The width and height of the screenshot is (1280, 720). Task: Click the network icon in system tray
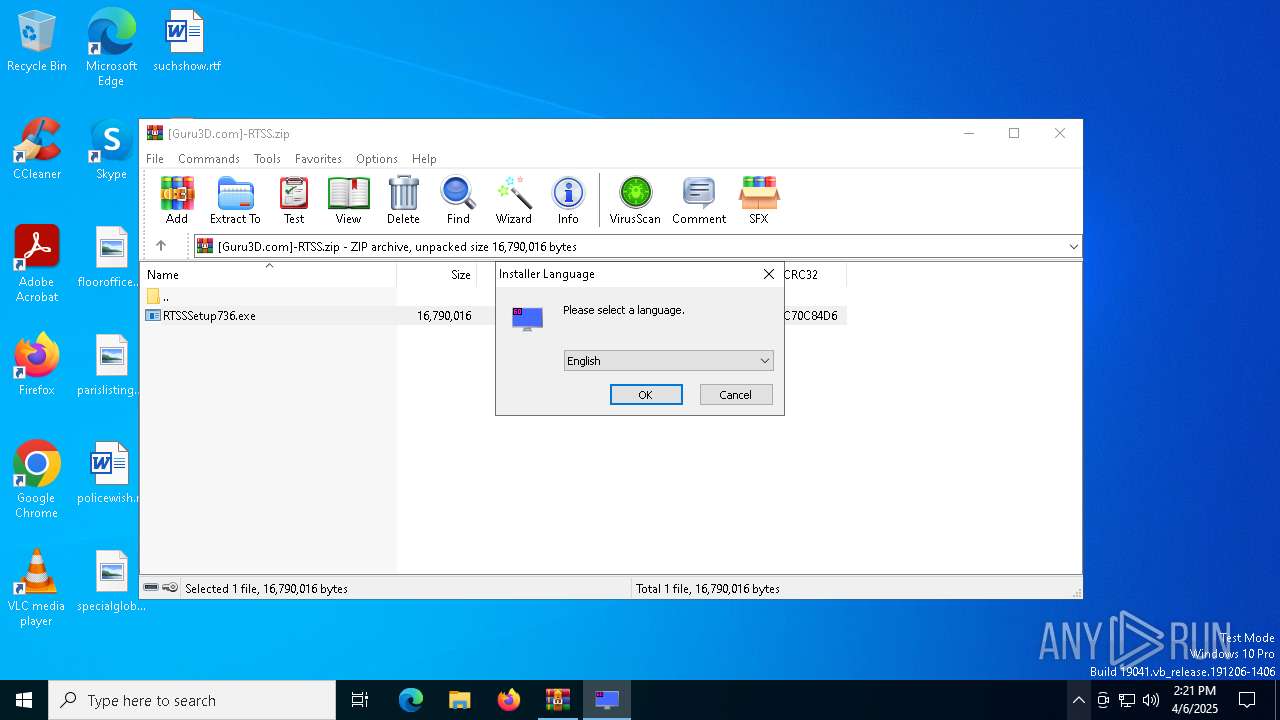(1127, 700)
